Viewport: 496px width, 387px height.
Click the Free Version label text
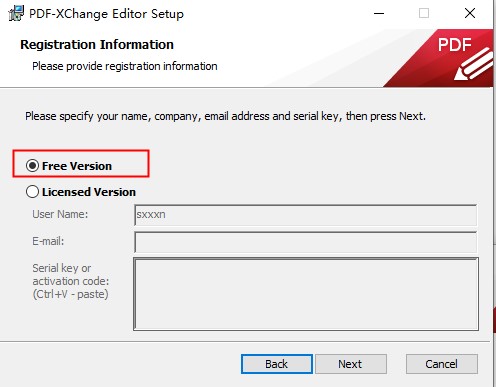77,166
